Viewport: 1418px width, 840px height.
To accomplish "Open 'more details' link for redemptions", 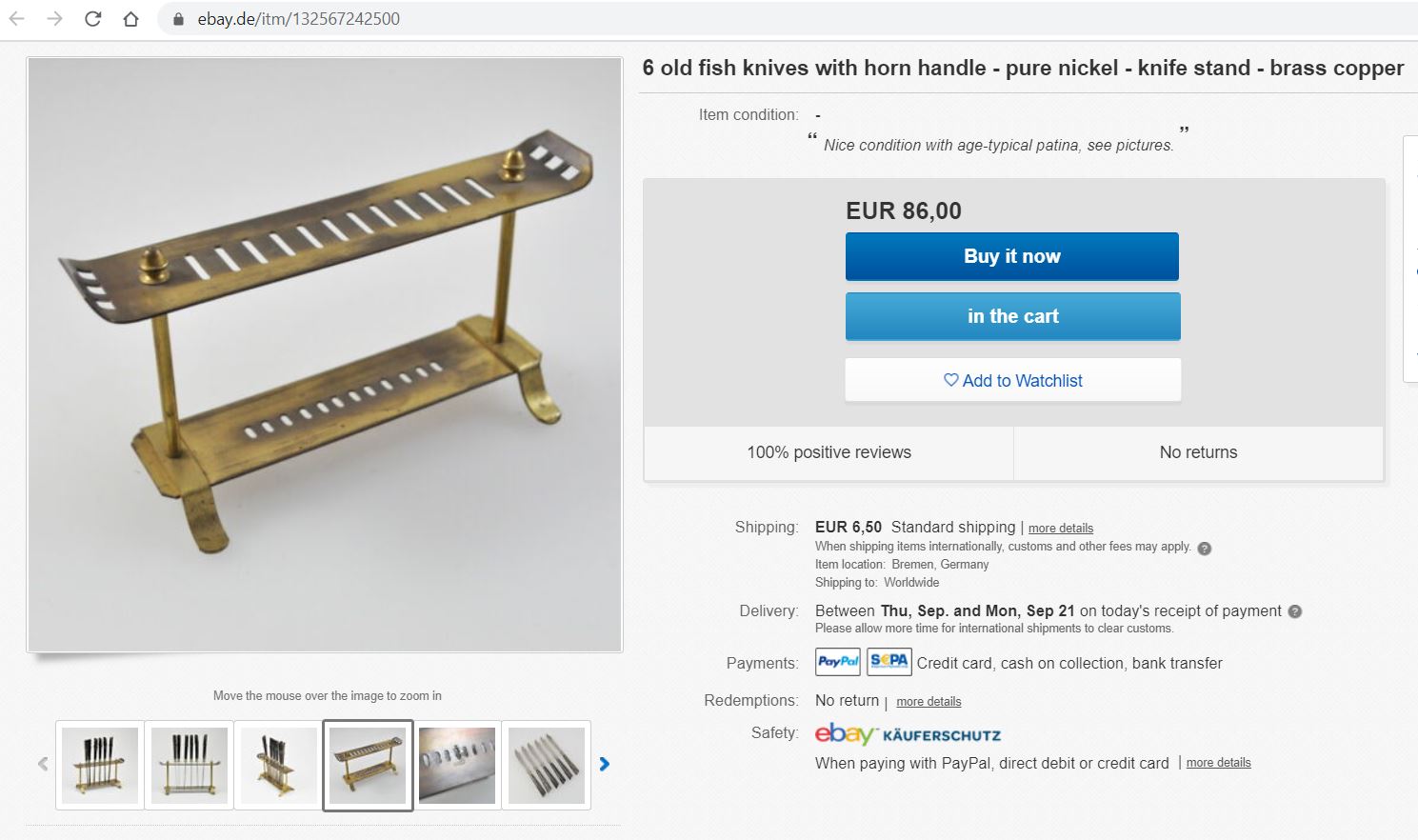I will coord(929,702).
